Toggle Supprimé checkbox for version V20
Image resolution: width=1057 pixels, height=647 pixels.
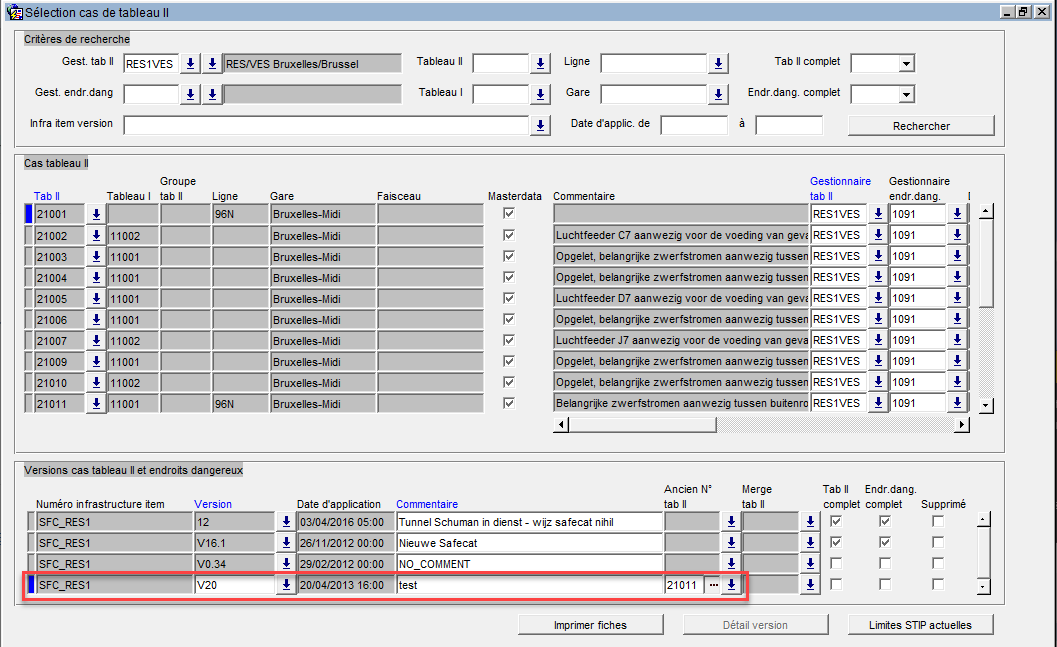(938, 584)
